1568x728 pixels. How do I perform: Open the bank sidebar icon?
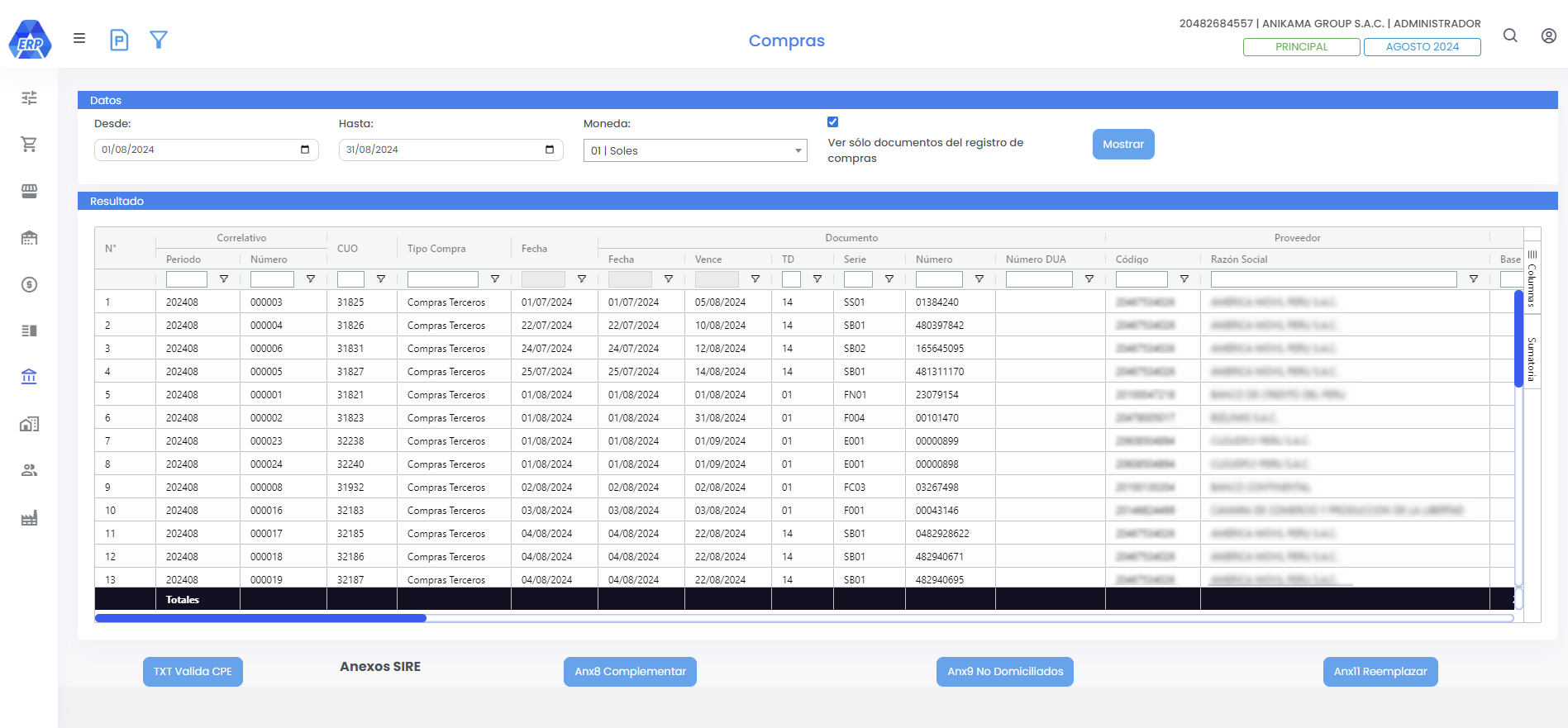(29, 377)
